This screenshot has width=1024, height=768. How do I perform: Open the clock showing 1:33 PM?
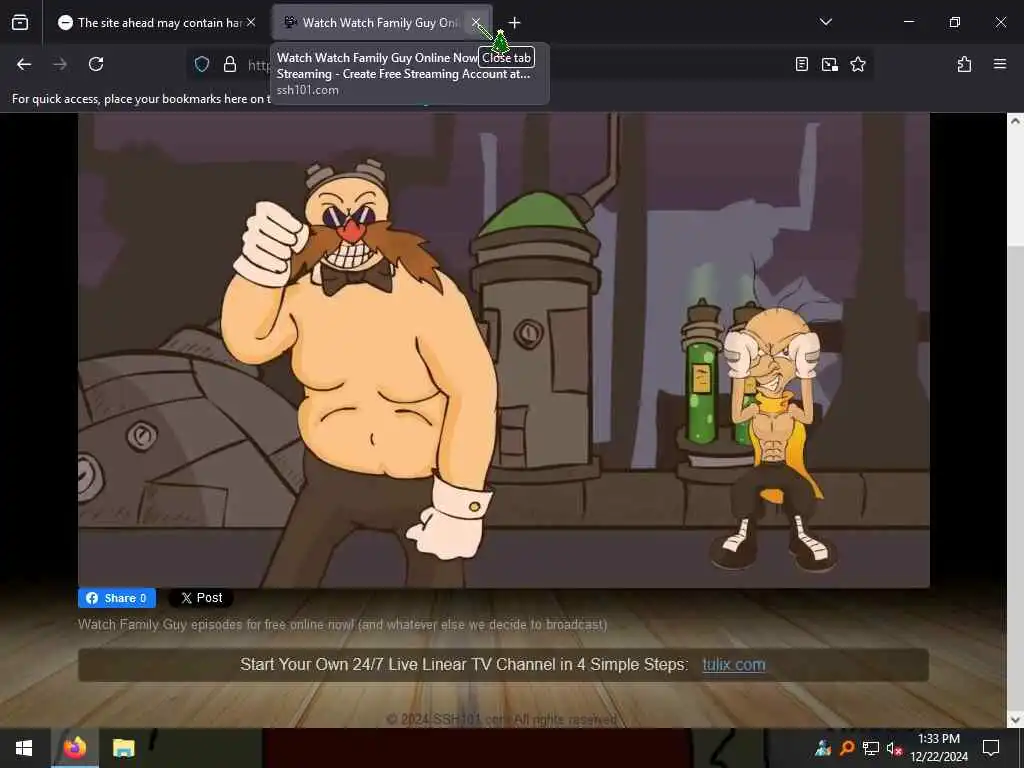point(939,748)
